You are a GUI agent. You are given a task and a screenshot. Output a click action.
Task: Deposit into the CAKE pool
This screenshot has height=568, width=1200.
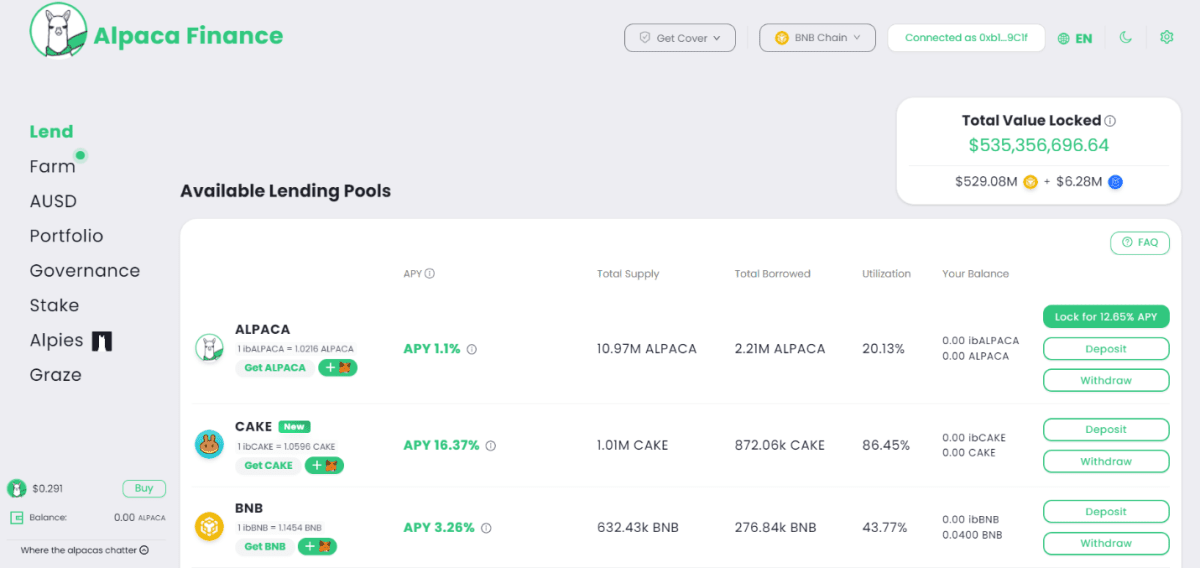pyautogui.click(x=1106, y=430)
